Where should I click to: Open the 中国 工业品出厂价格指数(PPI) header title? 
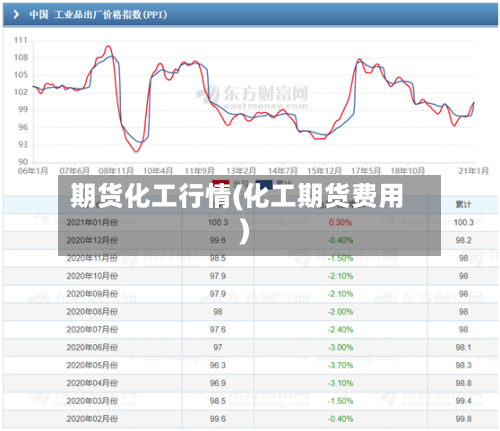pyautogui.click(x=98, y=15)
